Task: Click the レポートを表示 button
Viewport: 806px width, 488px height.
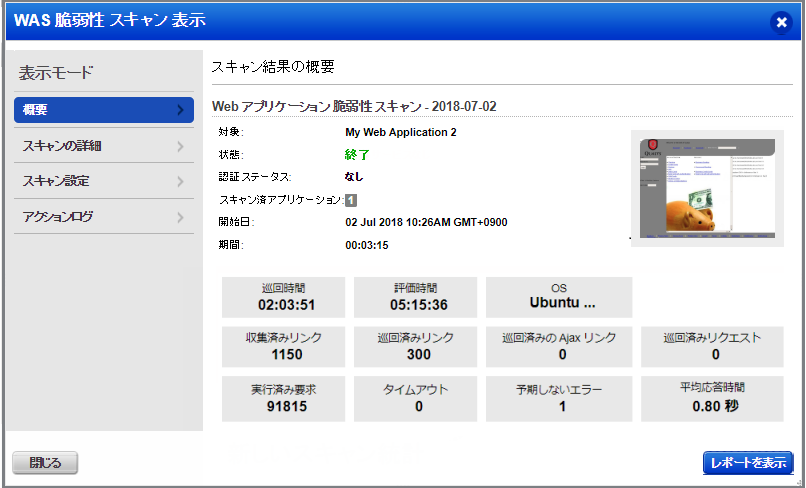Action: click(747, 462)
